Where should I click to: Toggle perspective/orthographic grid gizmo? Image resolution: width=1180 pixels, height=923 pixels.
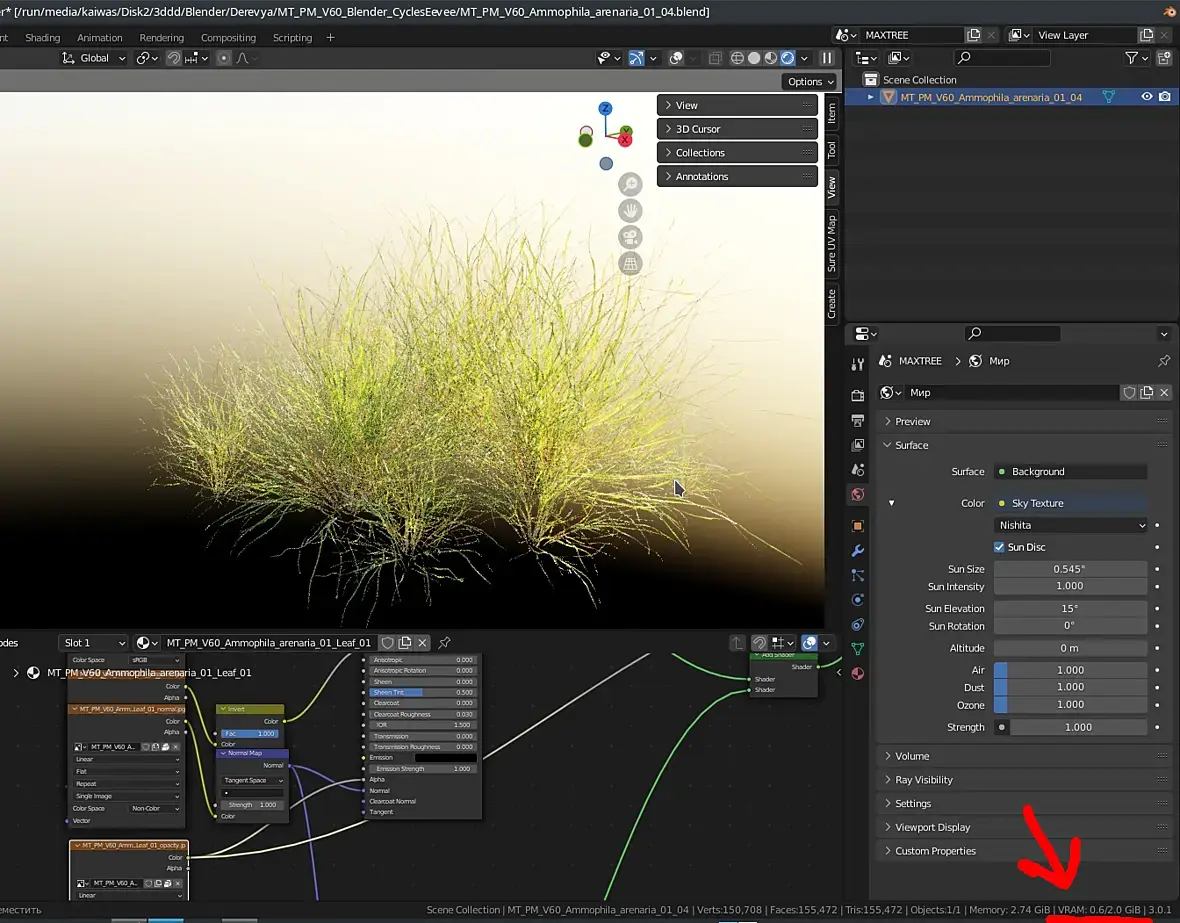[x=630, y=264]
